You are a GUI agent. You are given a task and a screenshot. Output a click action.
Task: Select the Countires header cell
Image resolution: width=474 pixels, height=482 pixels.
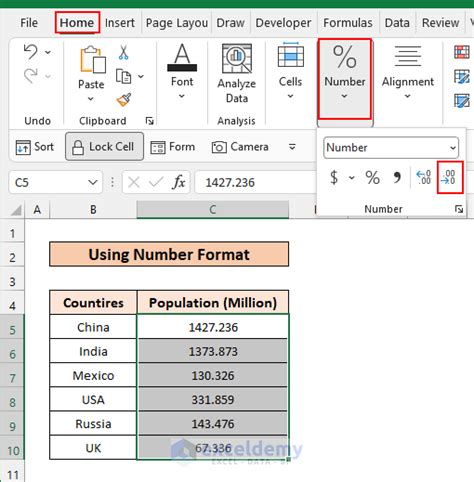[x=93, y=303]
